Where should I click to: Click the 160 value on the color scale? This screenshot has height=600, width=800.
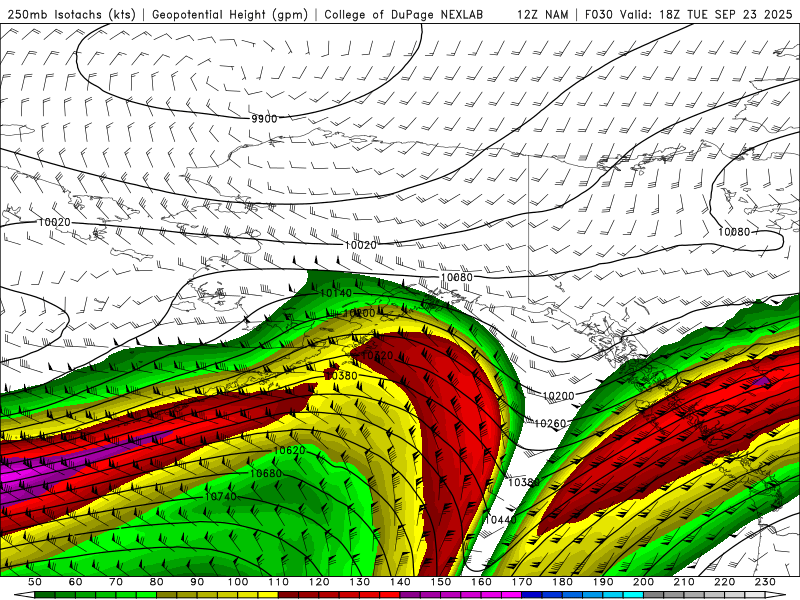[x=481, y=582]
